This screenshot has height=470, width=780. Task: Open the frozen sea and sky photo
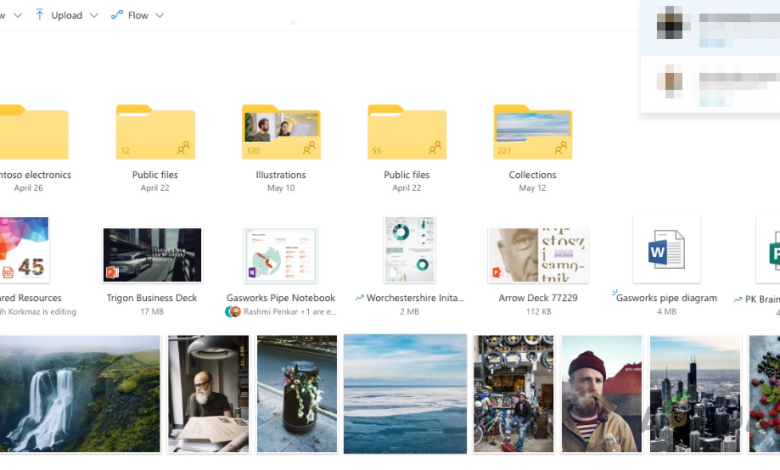coord(405,393)
